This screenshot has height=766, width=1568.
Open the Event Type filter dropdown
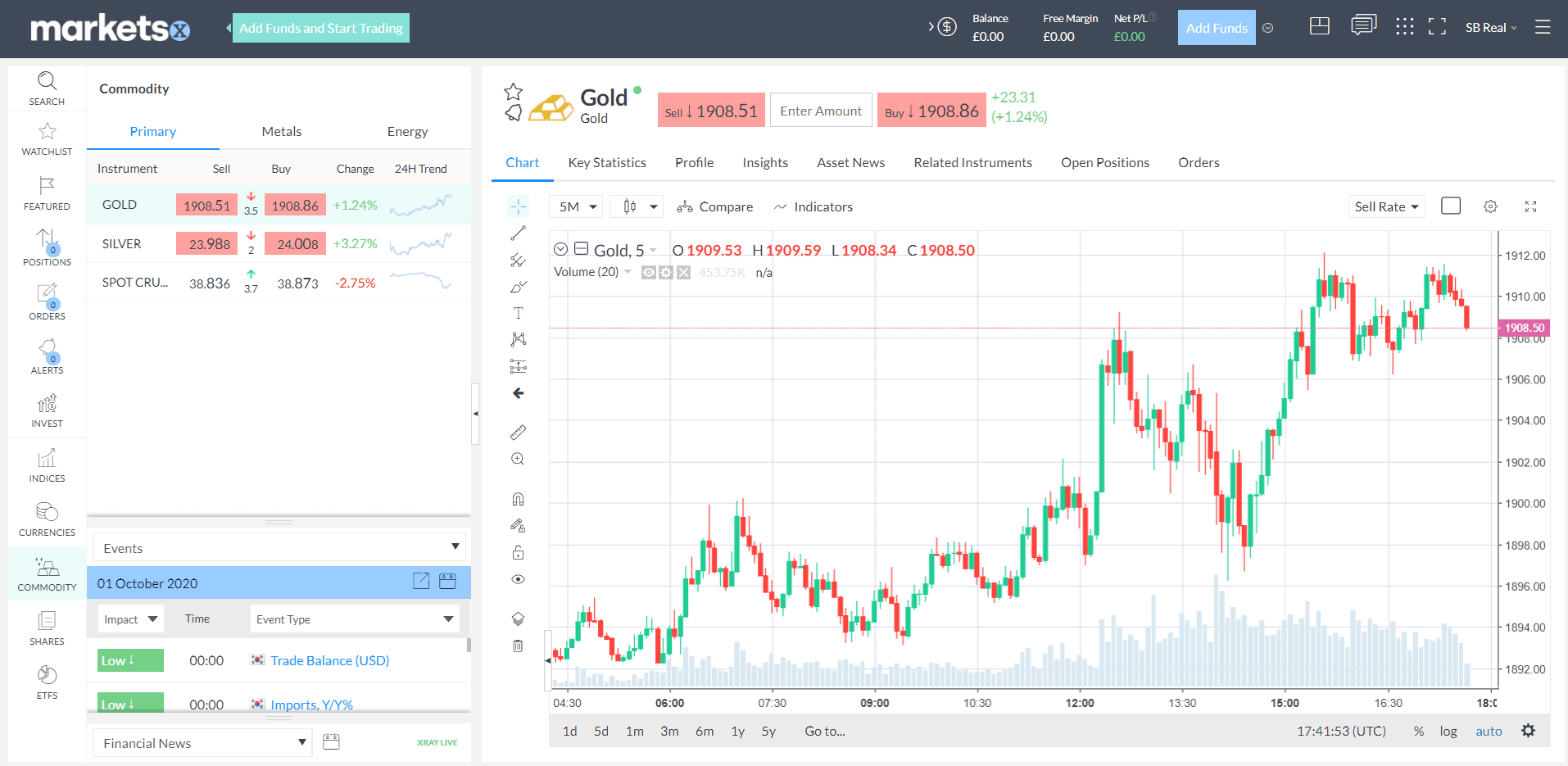point(355,619)
